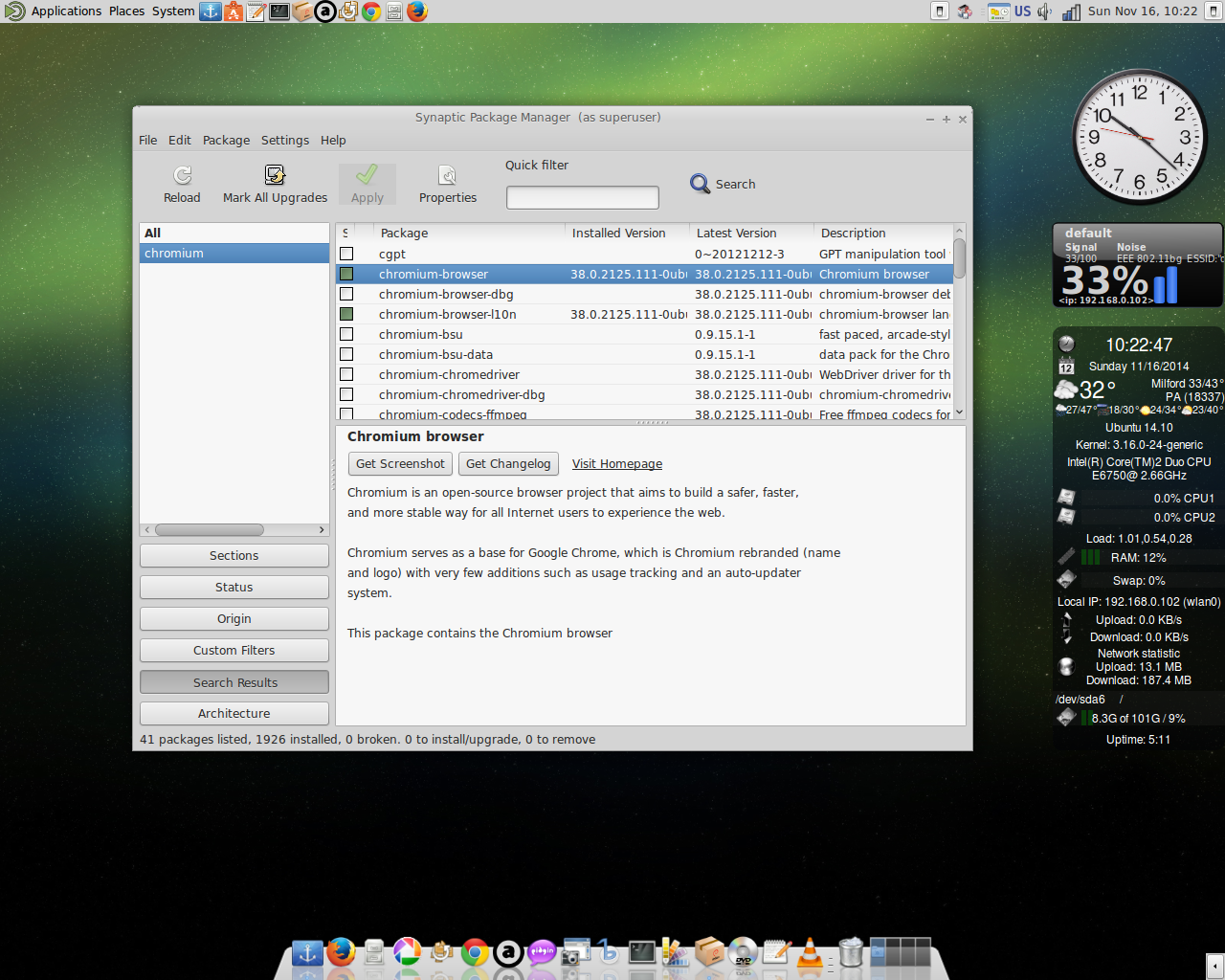This screenshot has width=1225, height=980.
Task: Open the volume control in the system tray
Action: point(1045,11)
